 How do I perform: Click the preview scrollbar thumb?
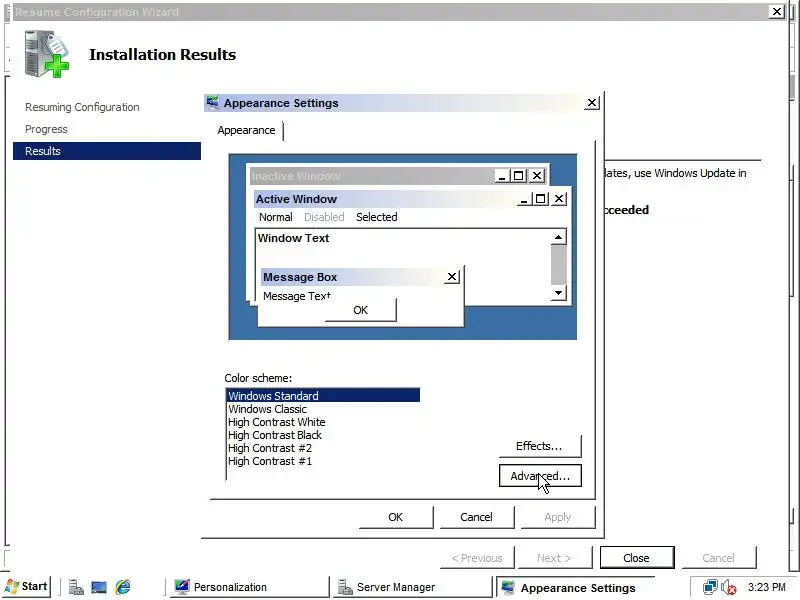[559, 264]
